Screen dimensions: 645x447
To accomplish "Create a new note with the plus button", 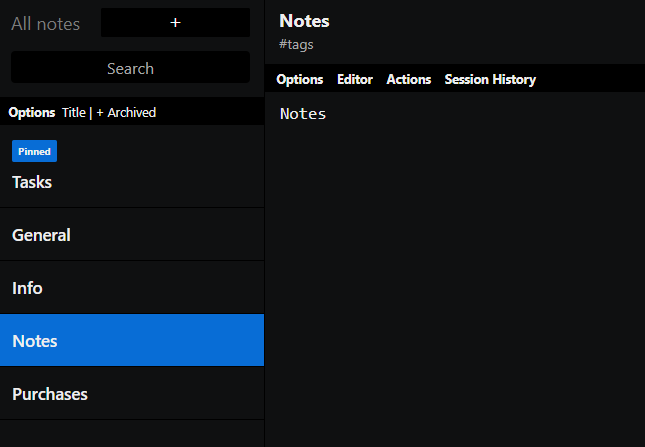I will click(x=175, y=23).
